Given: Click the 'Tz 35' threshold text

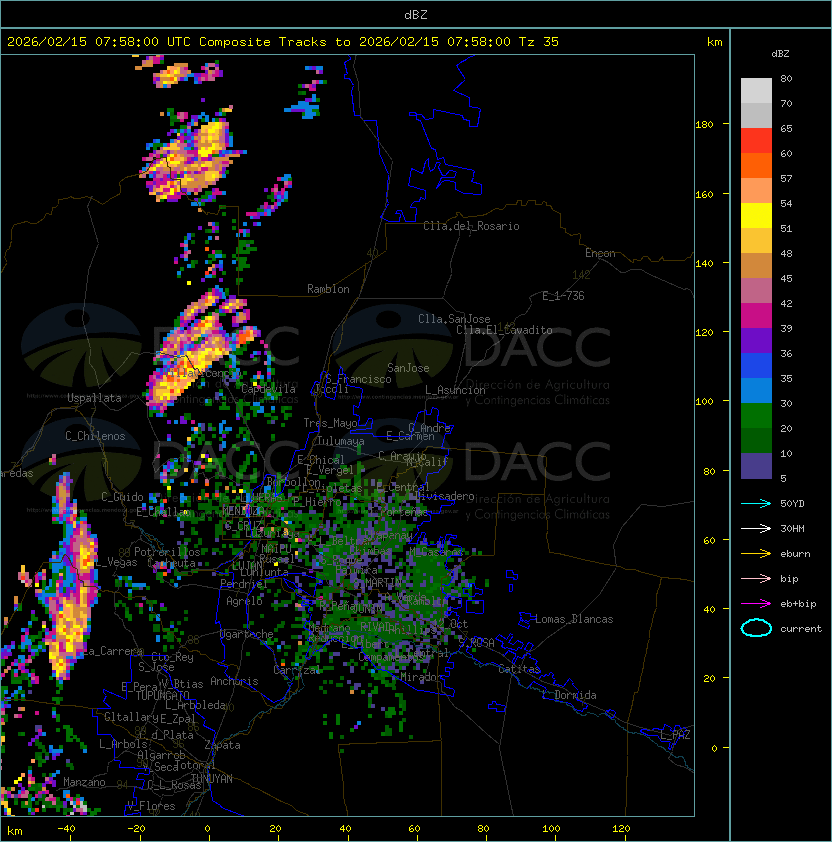Looking at the screenshot, I should pos(539,42).
